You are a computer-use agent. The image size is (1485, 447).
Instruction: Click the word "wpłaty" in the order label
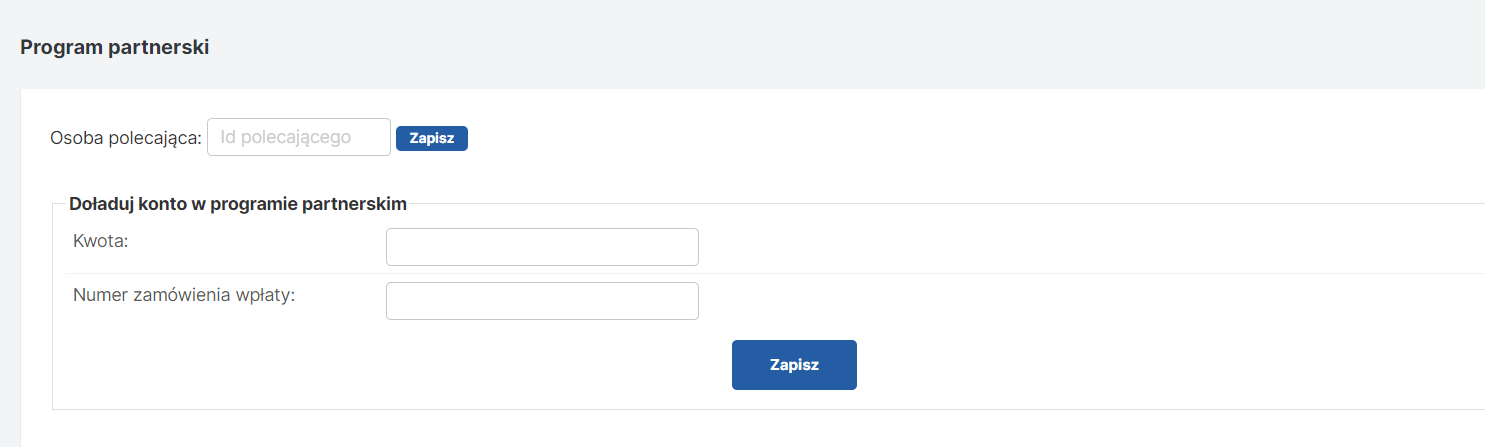[268, 295]
